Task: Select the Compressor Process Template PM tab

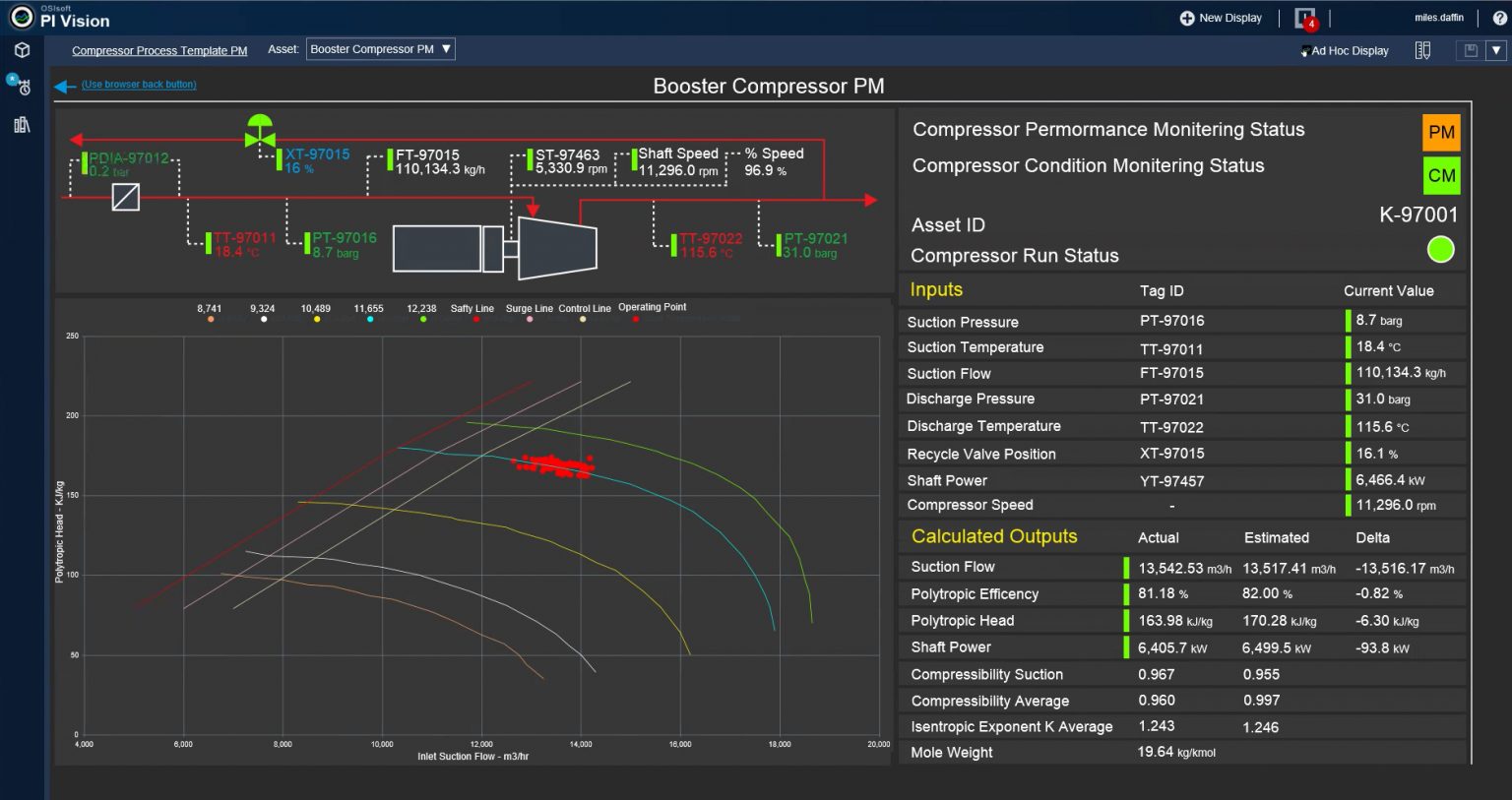Action: pyautogui.click(x=159, y=50)
